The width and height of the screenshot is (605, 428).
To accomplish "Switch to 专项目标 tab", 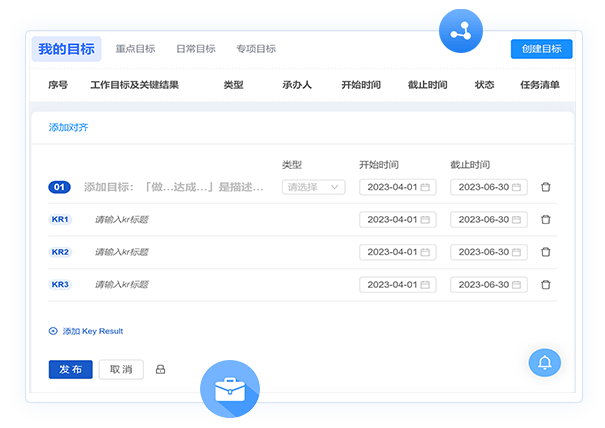I will pyautogui.click(x=256, y=49).
